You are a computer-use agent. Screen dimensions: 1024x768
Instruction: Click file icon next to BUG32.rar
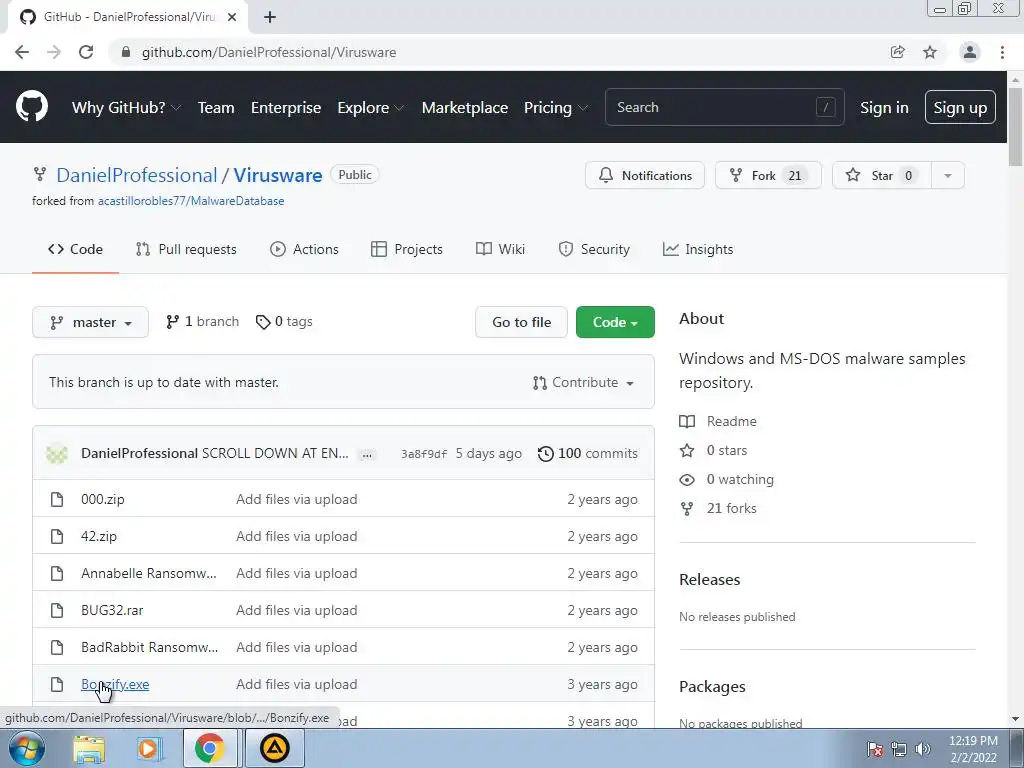pyautogui.click(x=57, y=611)
